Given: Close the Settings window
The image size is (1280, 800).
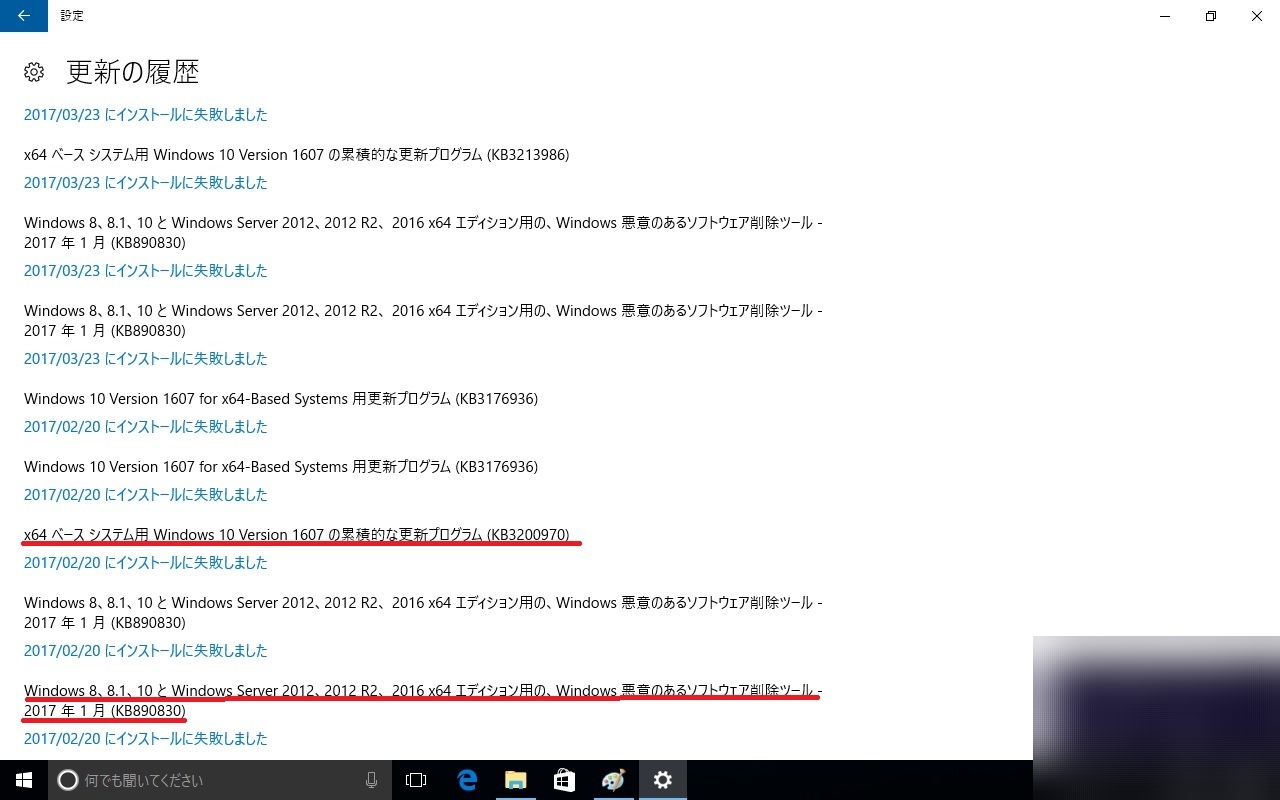Looking at the screenshot, I should pyautogui.click(x=1257, y=16).
